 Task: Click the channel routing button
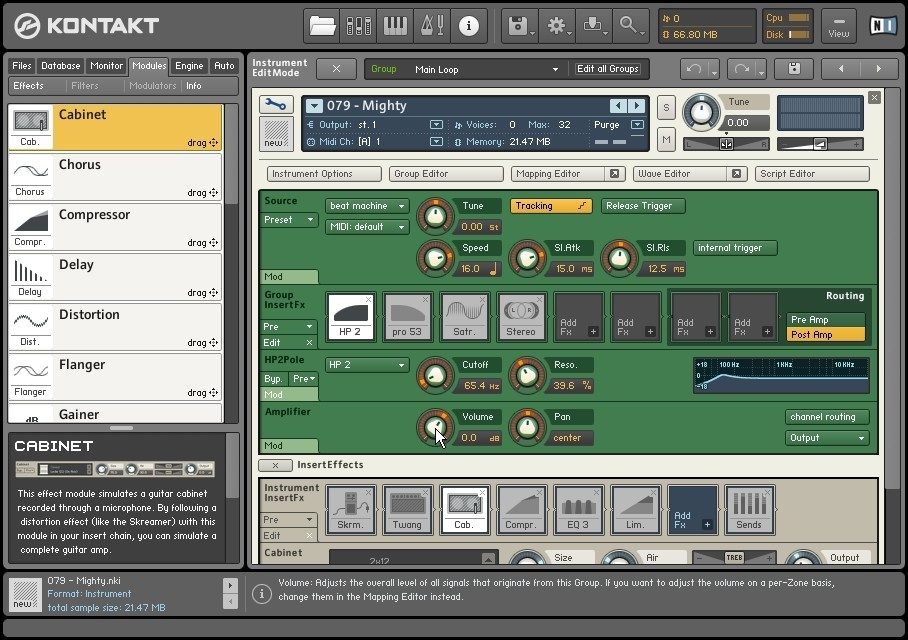coord(827,417)
